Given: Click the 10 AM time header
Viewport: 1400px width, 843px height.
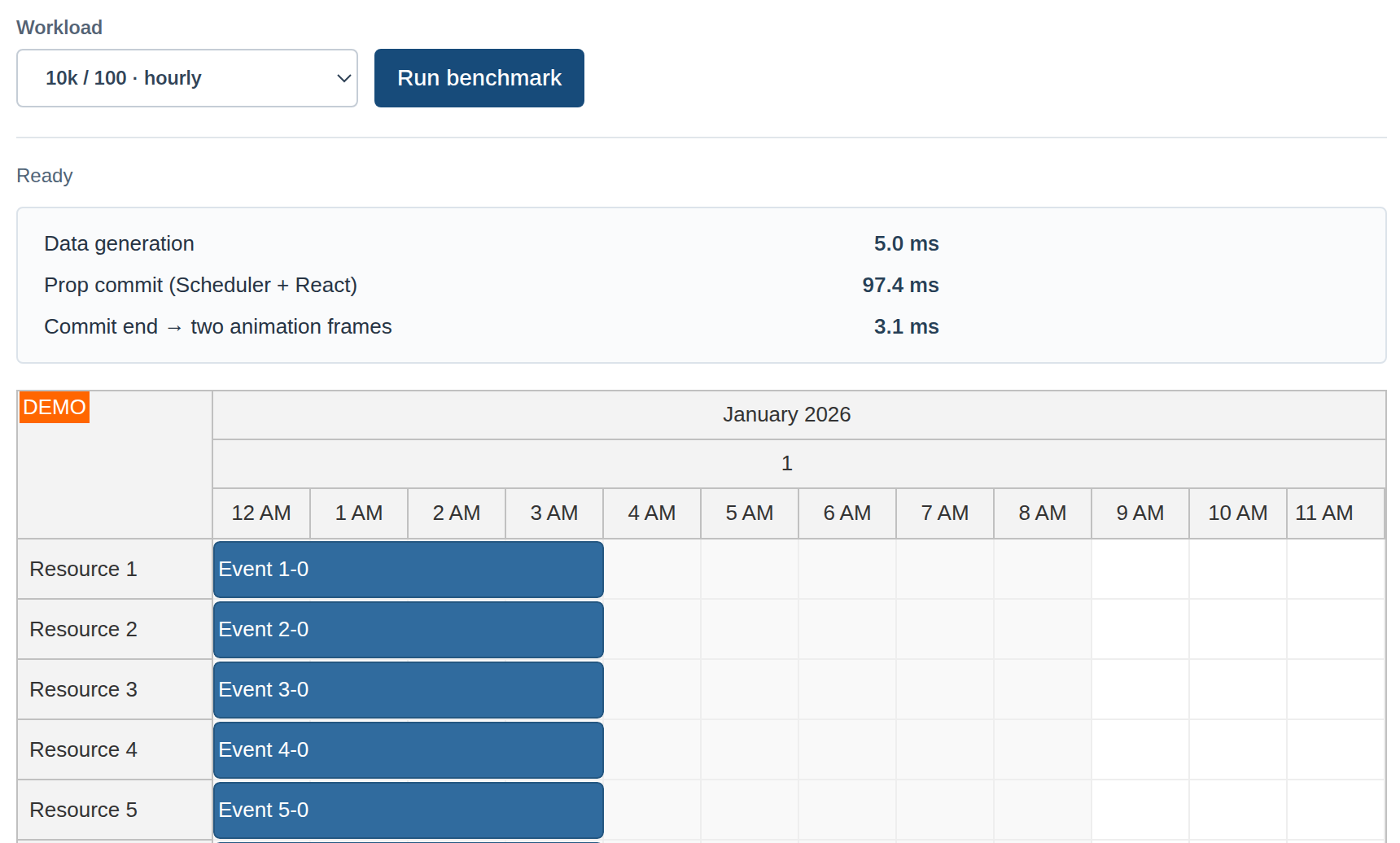Looking at the screenshot, I should (x=1238, y=513).
